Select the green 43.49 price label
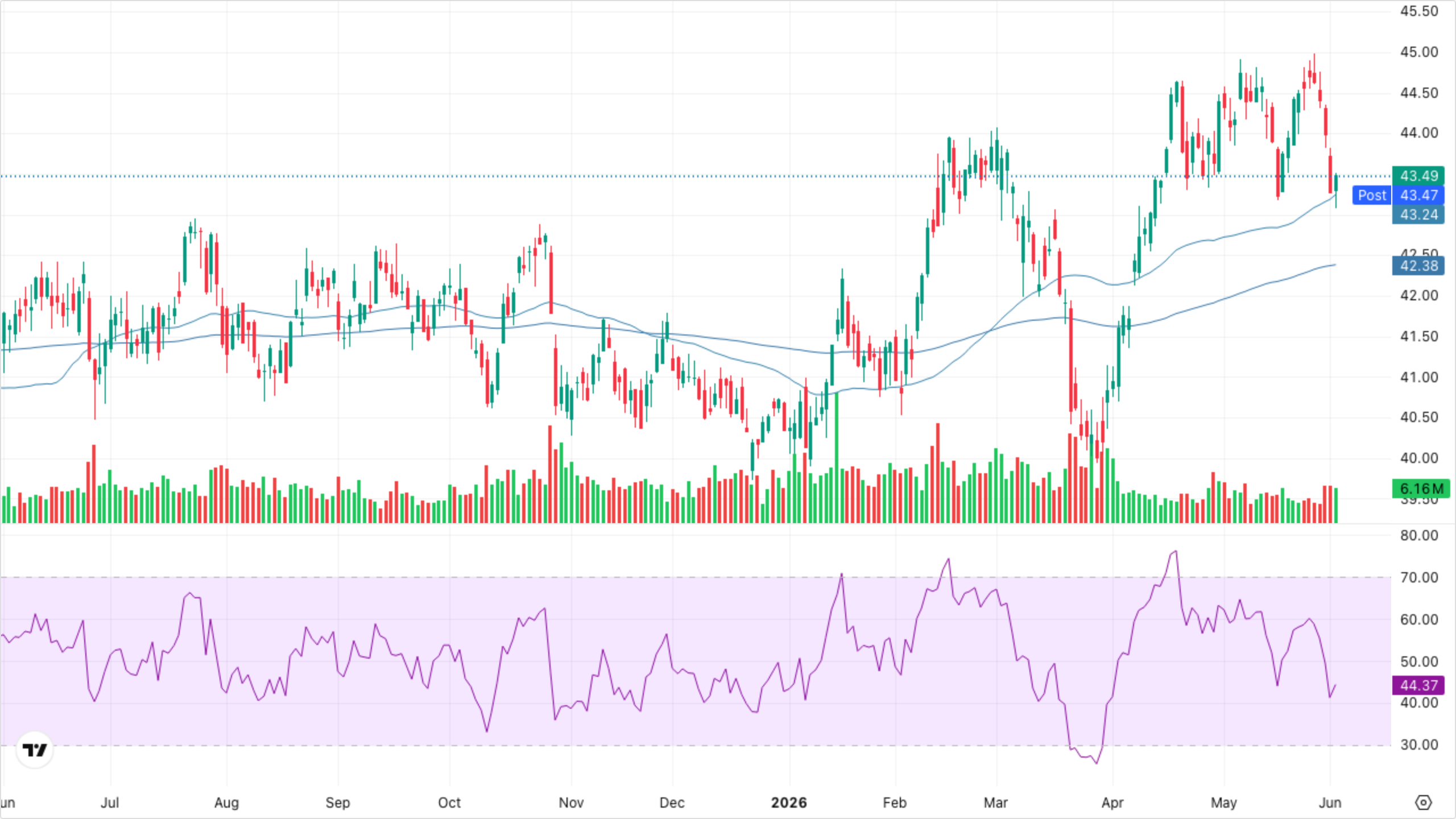This screenshot has height=819, width=1456. (x=1418, y=176)
